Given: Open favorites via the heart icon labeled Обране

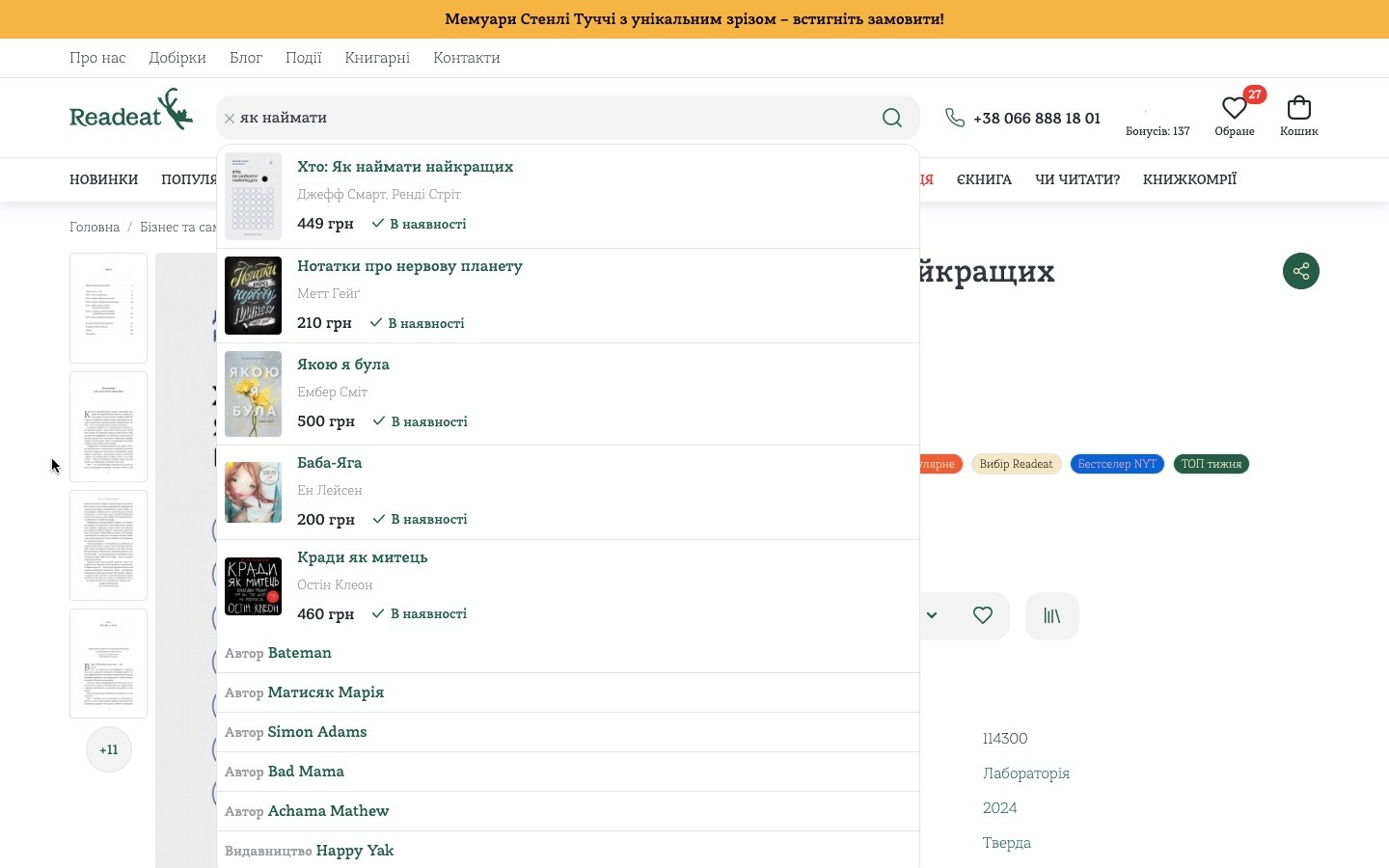Looking at the screenshot, I should click(x=1235, y=108).
